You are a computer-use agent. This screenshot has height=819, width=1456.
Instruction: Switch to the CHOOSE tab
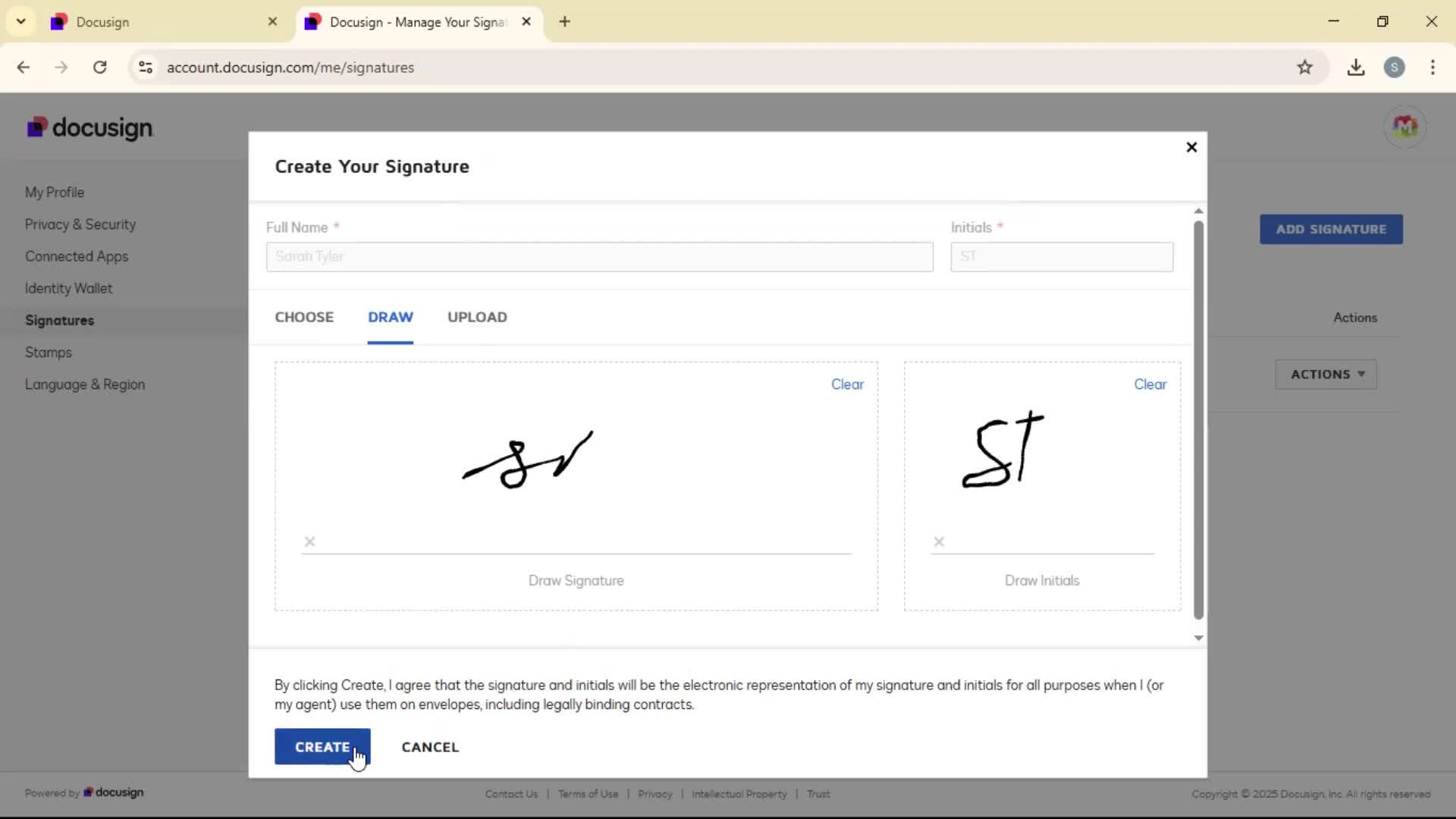coord(304,317)
